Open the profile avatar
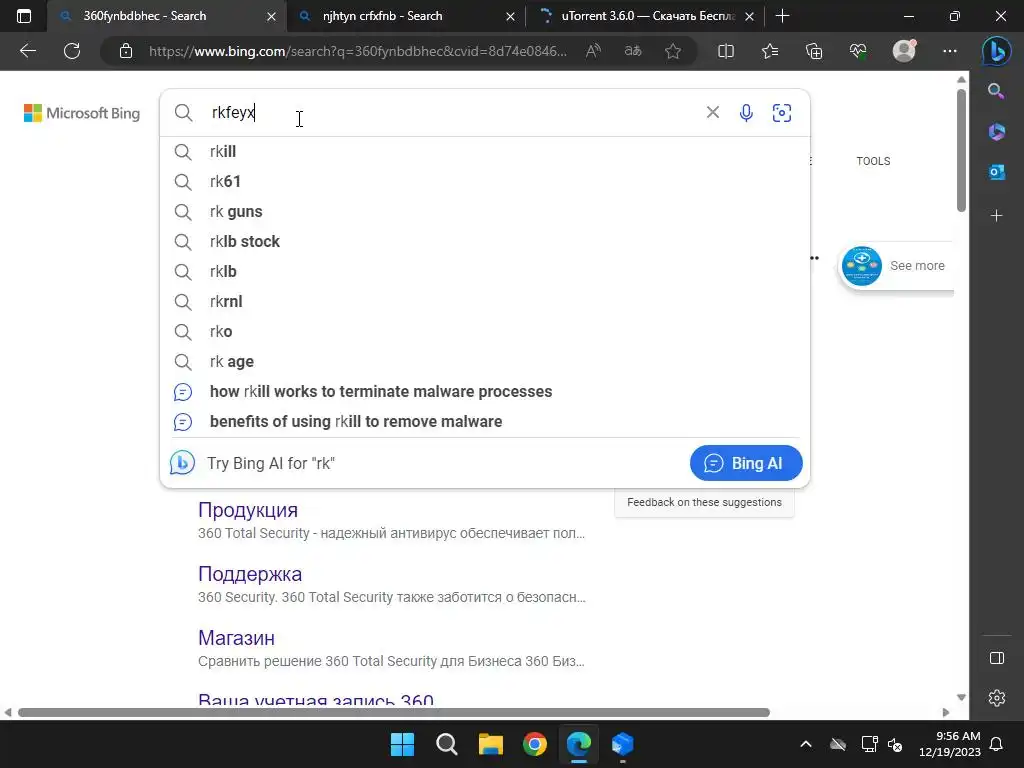 pyautogui.click(x=904, y=51)
